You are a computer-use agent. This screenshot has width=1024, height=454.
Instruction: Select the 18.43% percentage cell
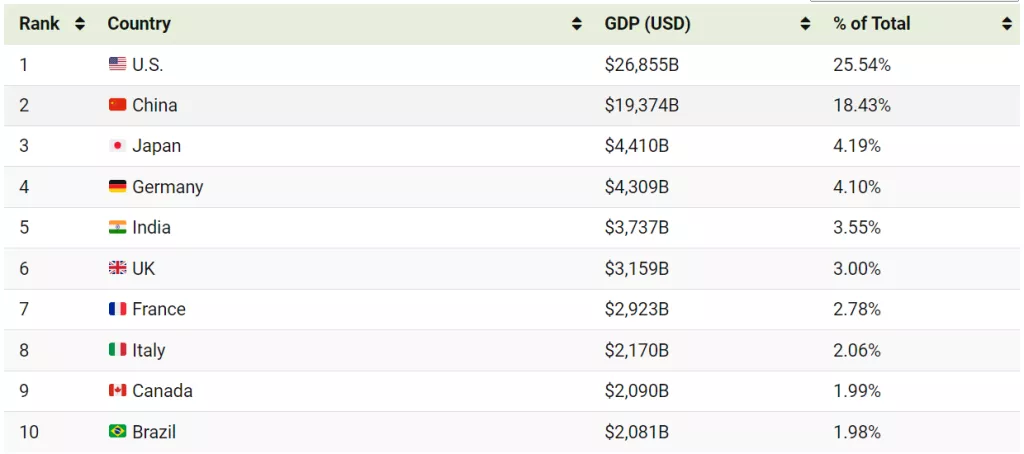coord(861,105)
